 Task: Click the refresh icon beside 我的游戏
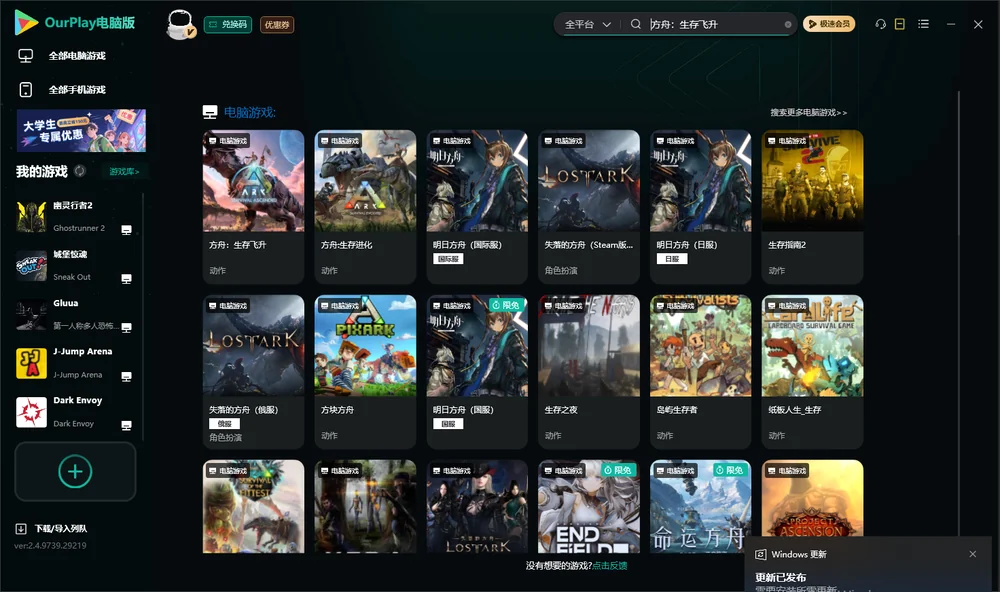tap(80, 171)
